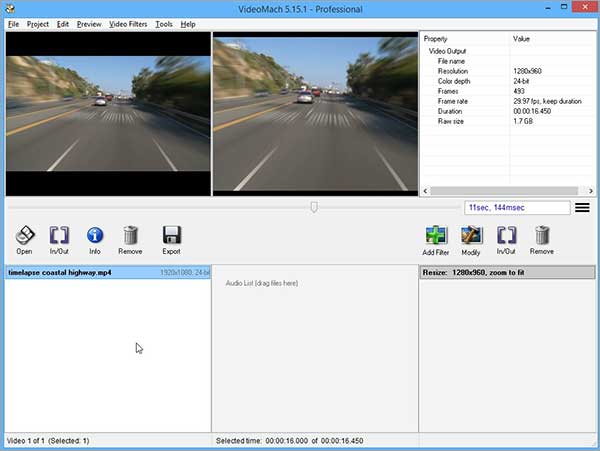Set In/Out for the filter list
The height and width of the screenshot is (451, 600).
pos(507,236)
